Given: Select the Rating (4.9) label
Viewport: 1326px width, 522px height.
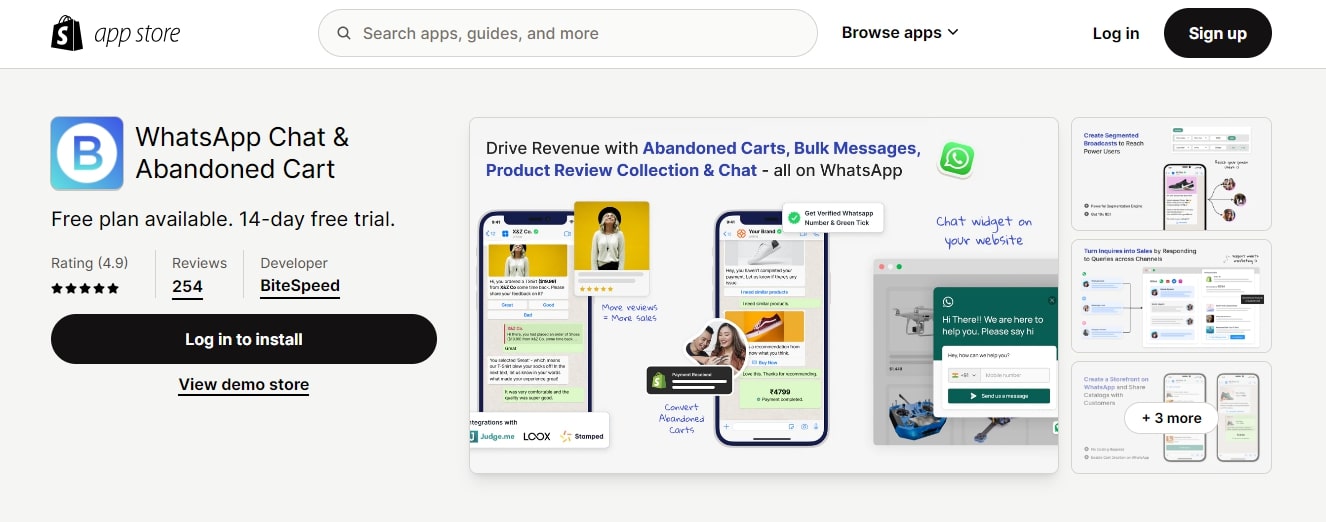Looking at the screenshot, I should 89,263.
